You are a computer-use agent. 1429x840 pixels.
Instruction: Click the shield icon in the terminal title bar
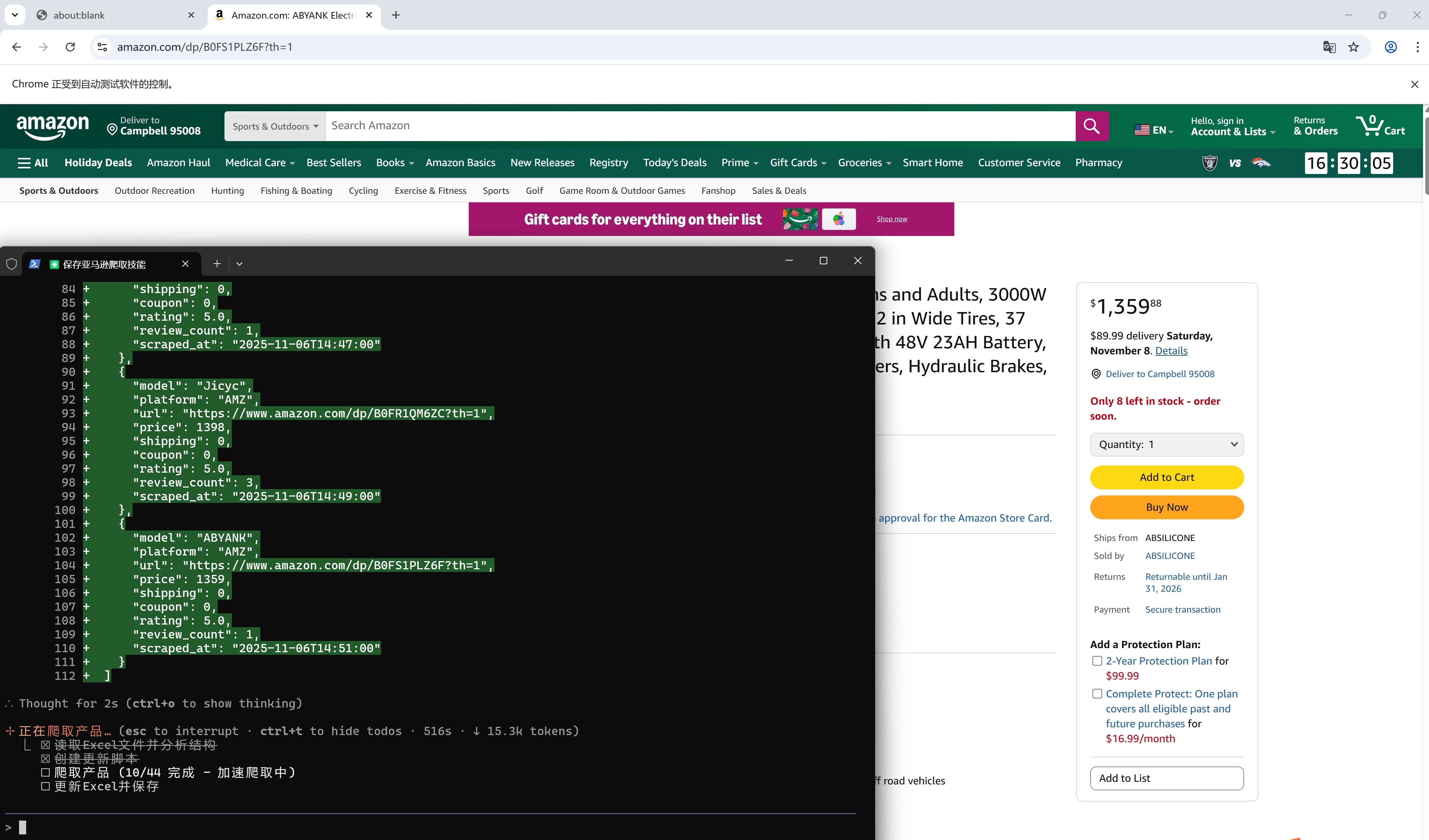pos(11,264)
